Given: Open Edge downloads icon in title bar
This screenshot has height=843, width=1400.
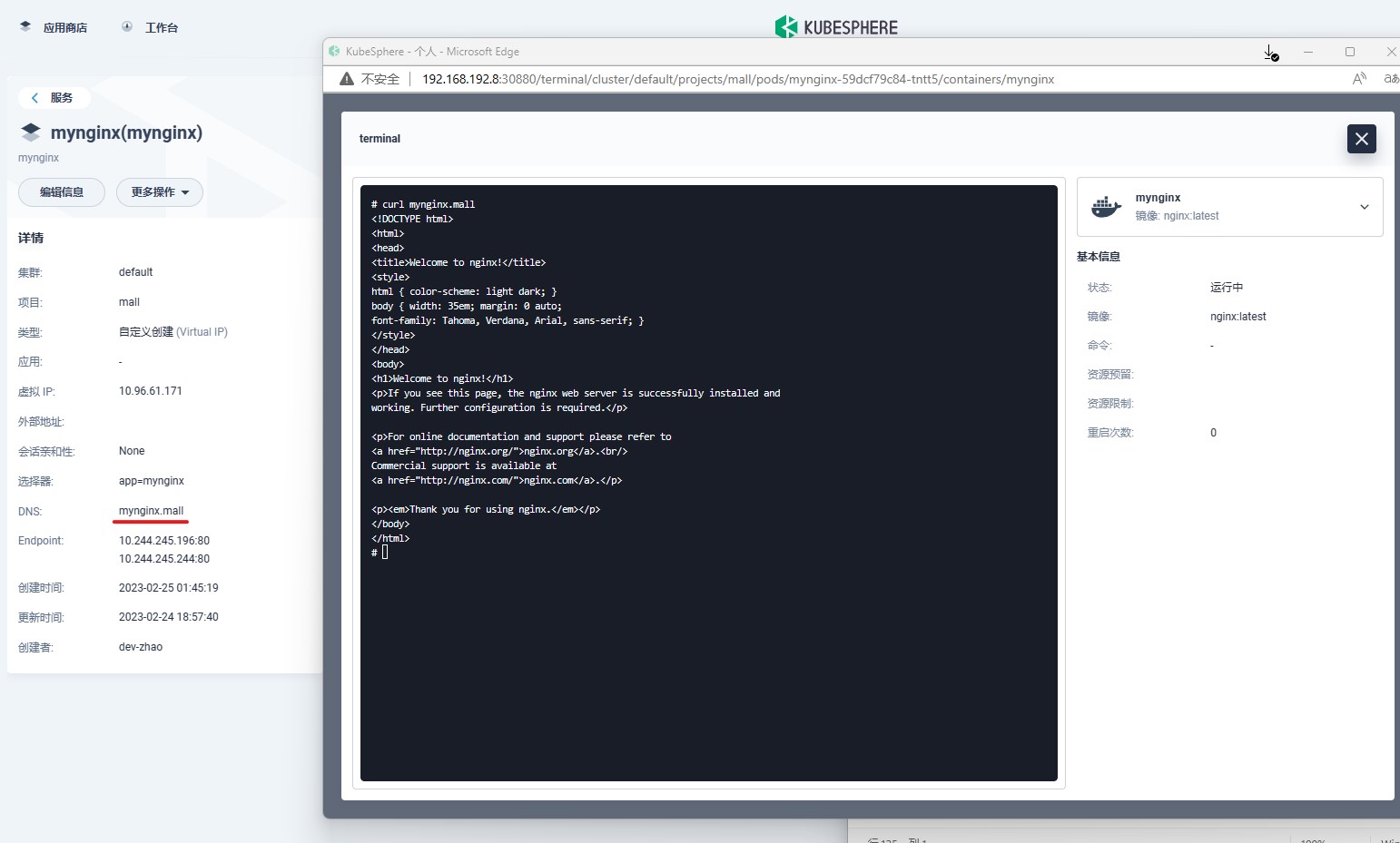Looking at the screenshot, I should point(1271,53).
